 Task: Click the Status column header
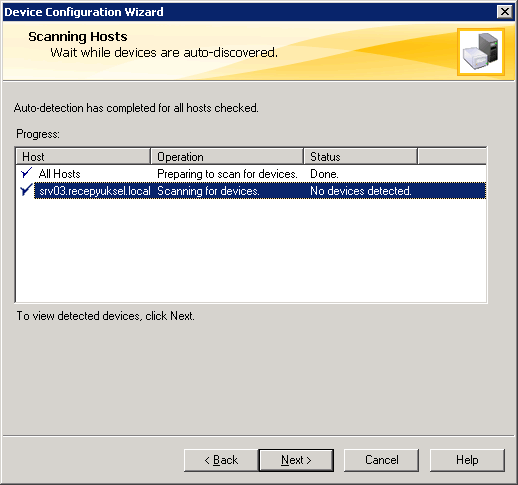click(361, 156)
